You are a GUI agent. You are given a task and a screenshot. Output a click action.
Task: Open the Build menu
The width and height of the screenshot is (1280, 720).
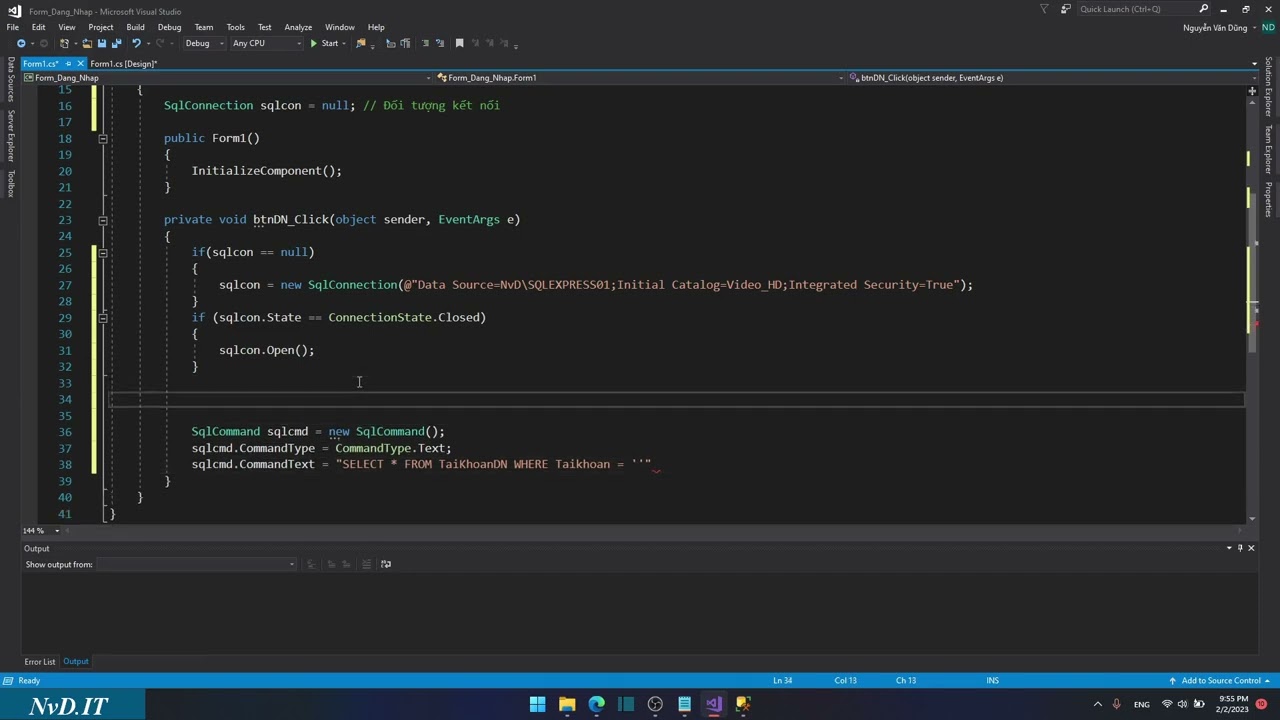(135, 27)
